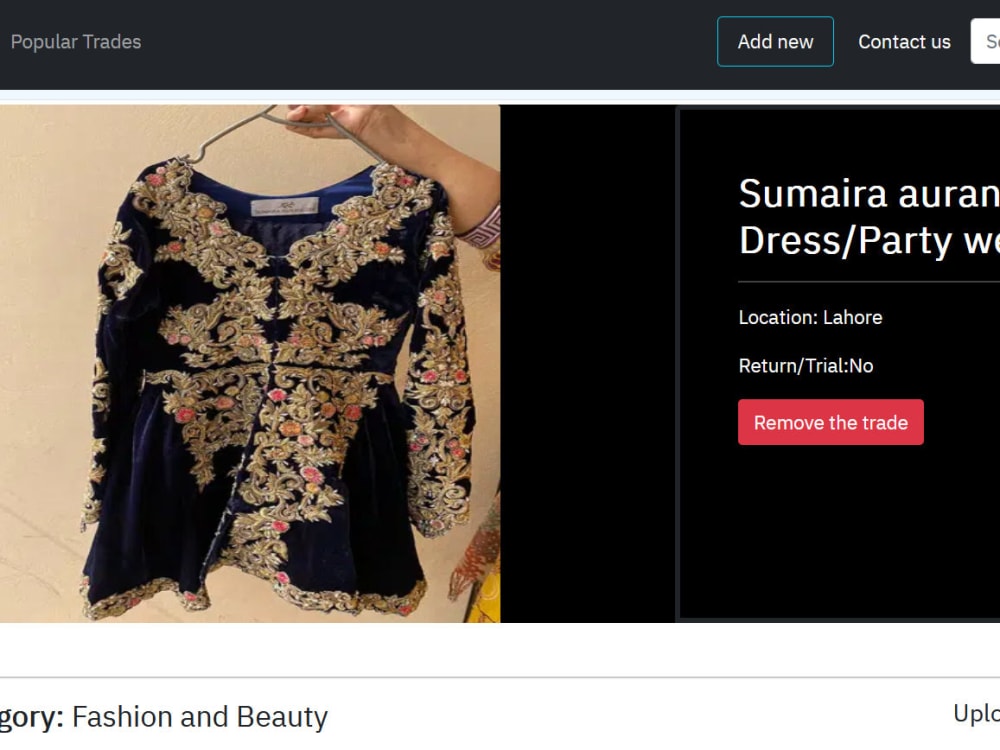Open the Popular Trades nav link
Screen dimensions: 1000x750
[76, 42]
